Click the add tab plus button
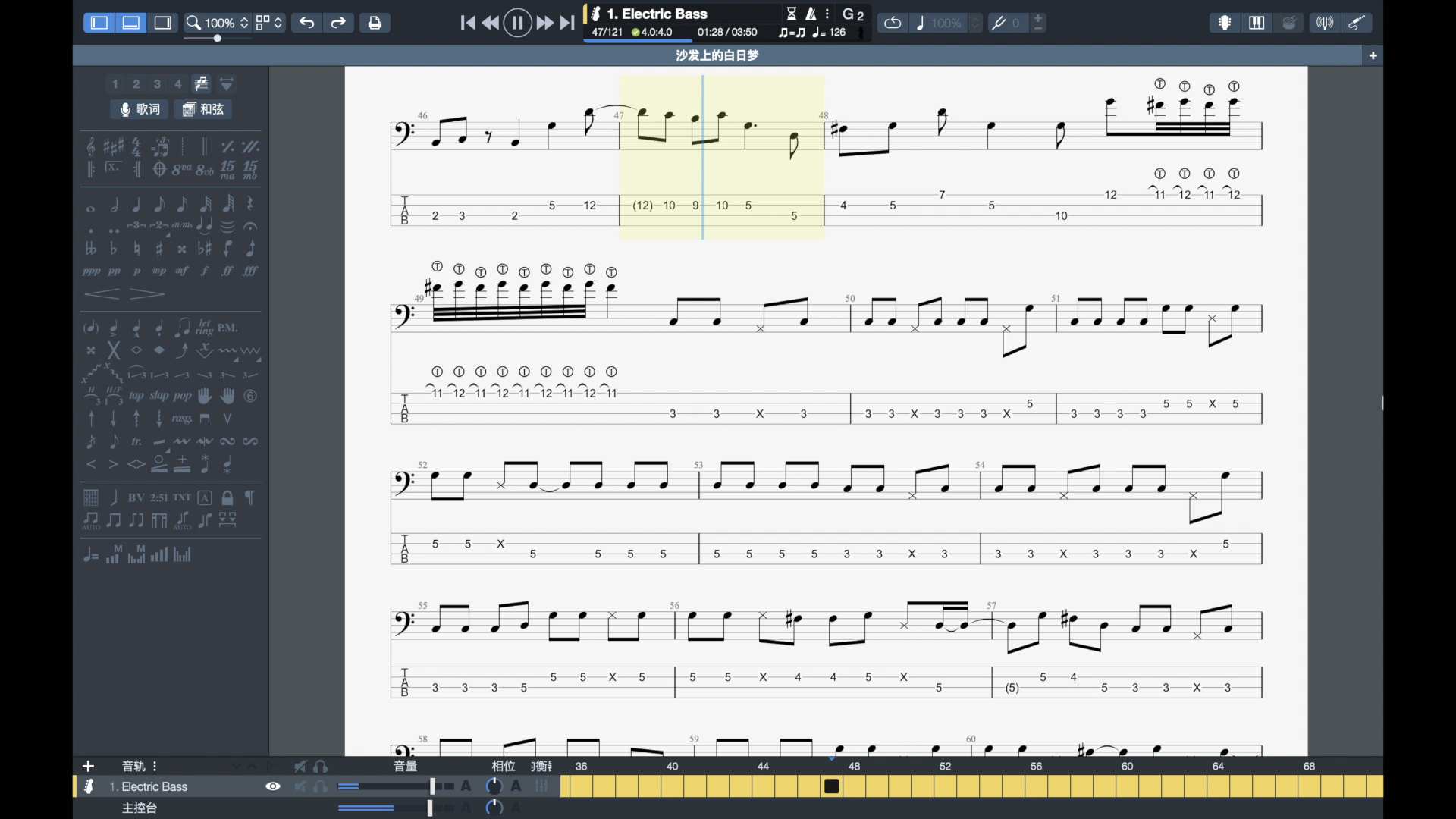1456x819 pixels. point(1373,55)
